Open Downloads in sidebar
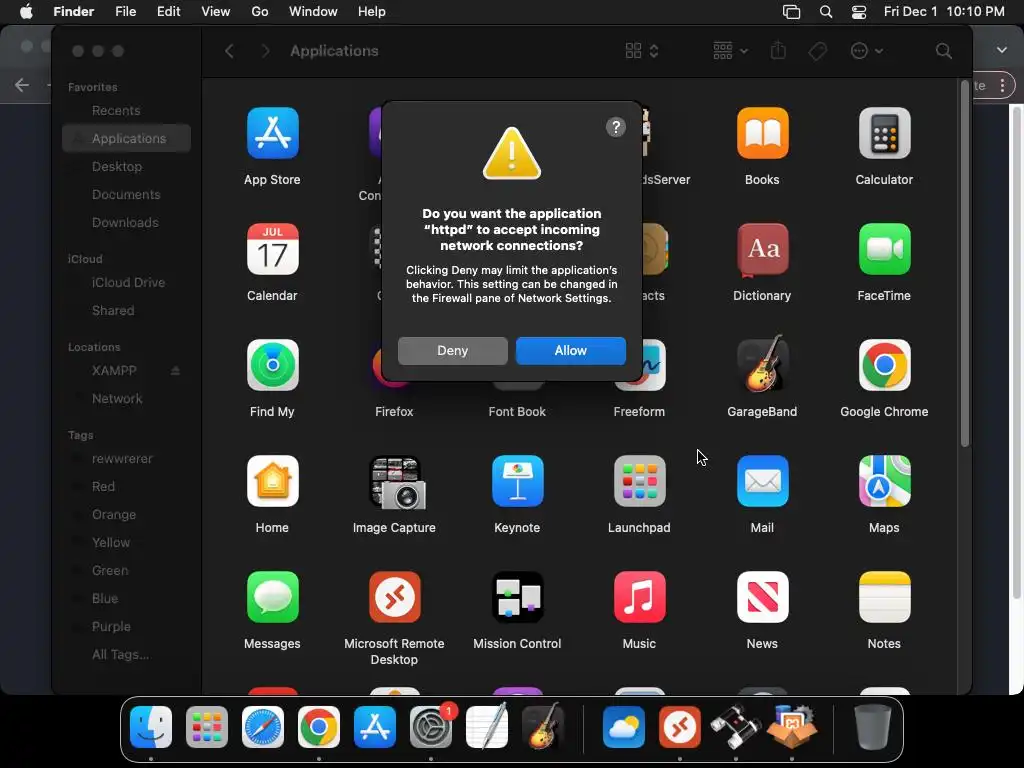The height and width of the screenshot is (768, 1024). coord(127,223)
